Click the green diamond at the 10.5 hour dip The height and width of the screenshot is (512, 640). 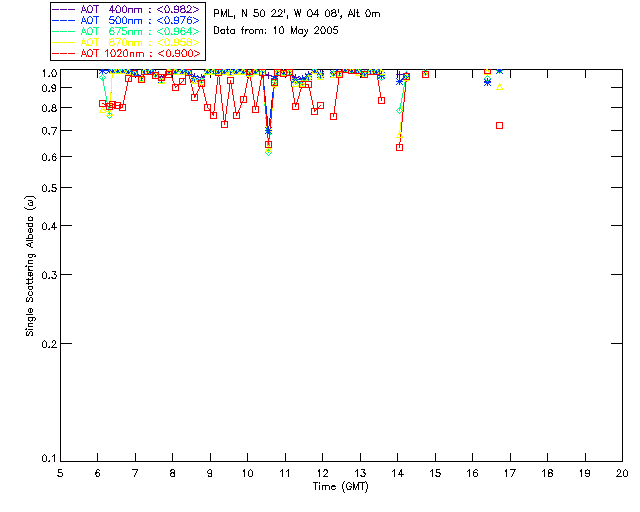268,152
